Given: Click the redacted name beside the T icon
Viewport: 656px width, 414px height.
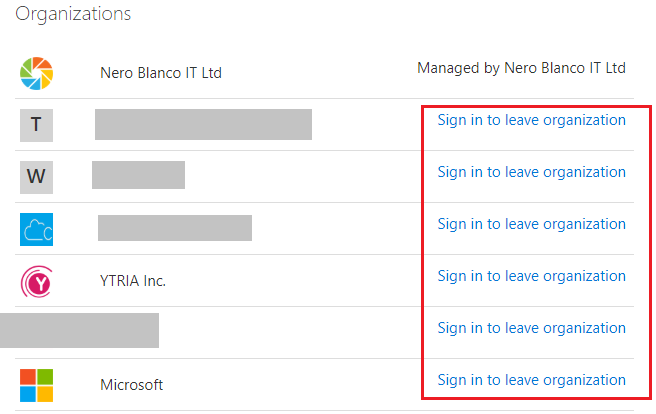Looking at the screenshot, I should tap(203, 124).
